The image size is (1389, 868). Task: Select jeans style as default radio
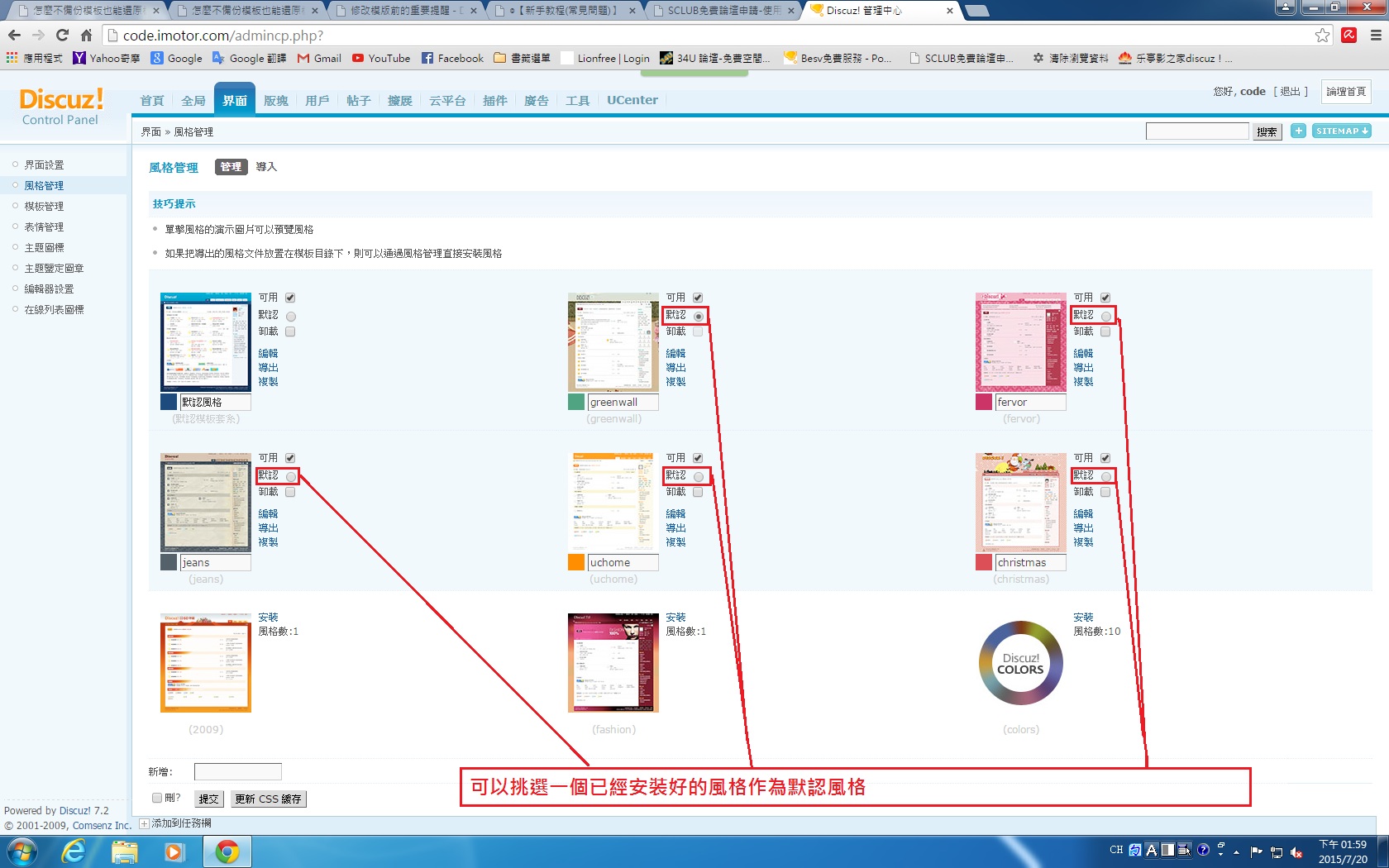(291, 476)
